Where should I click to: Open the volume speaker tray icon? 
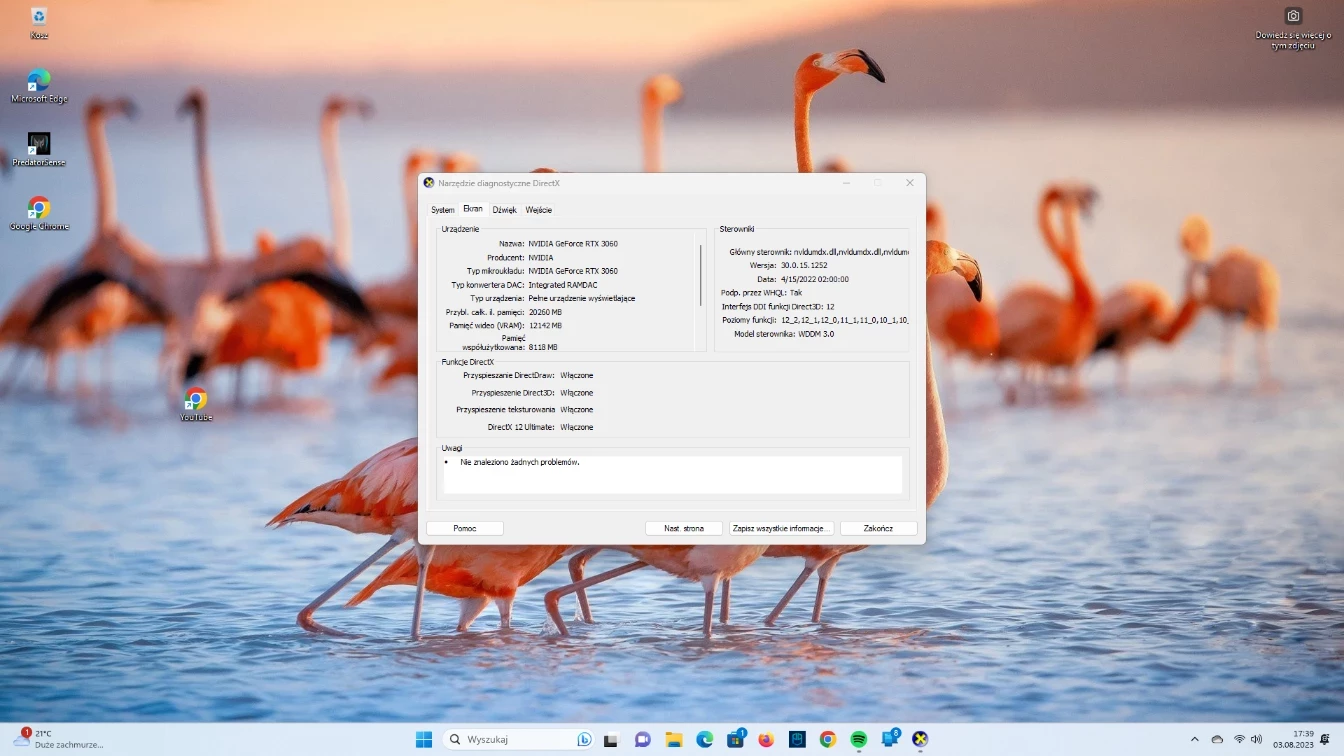[1257, 739]
